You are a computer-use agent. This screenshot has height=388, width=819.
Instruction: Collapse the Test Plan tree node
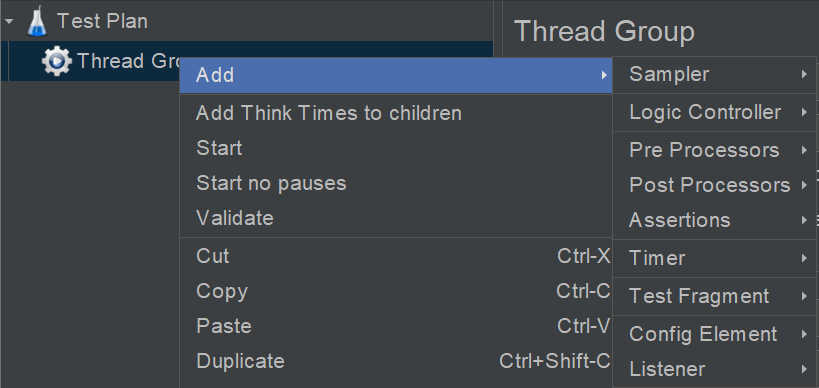pyautogui.click(x=9, y=21)
